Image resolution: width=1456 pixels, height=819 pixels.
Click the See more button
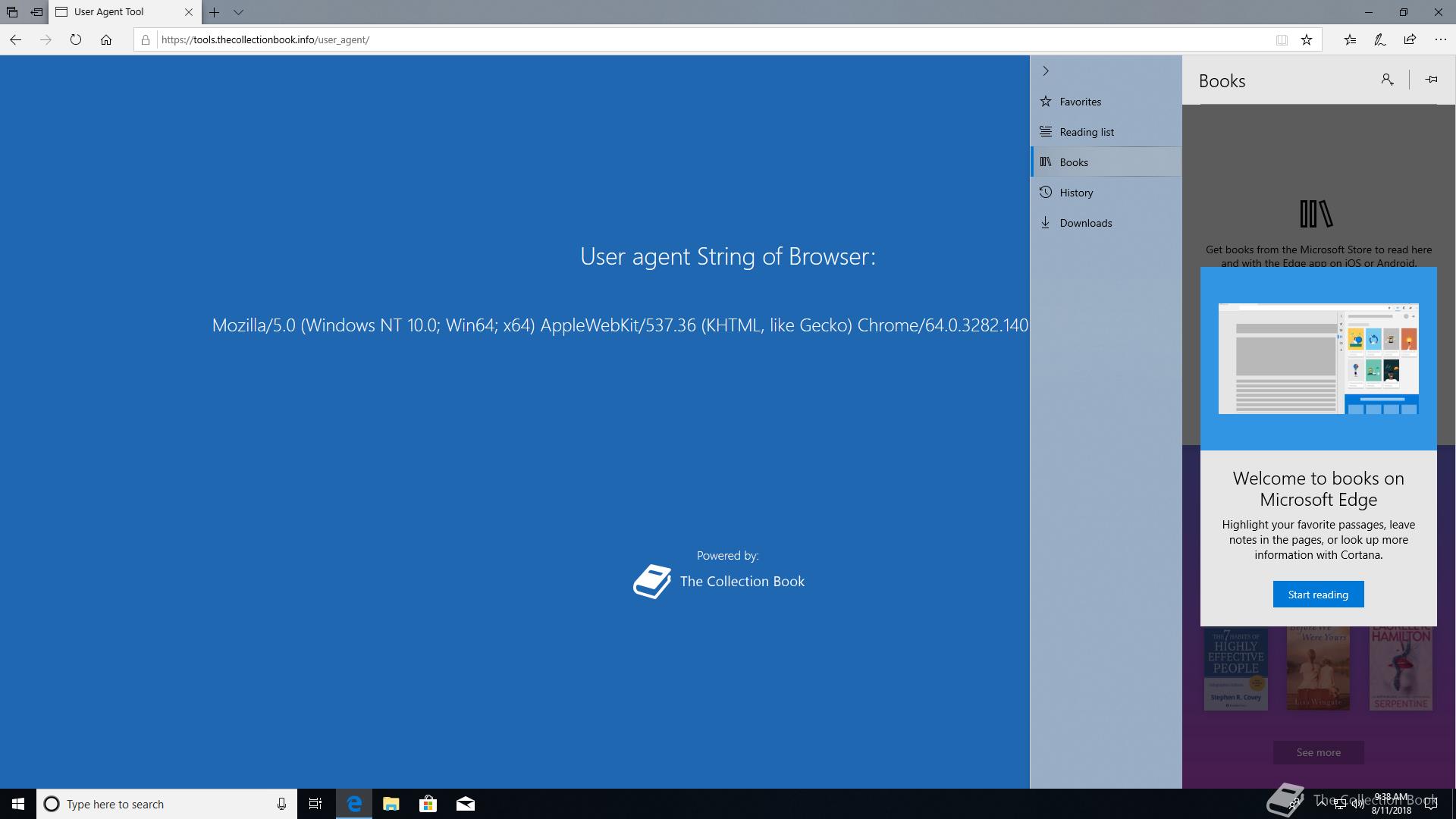point(1318,752)
